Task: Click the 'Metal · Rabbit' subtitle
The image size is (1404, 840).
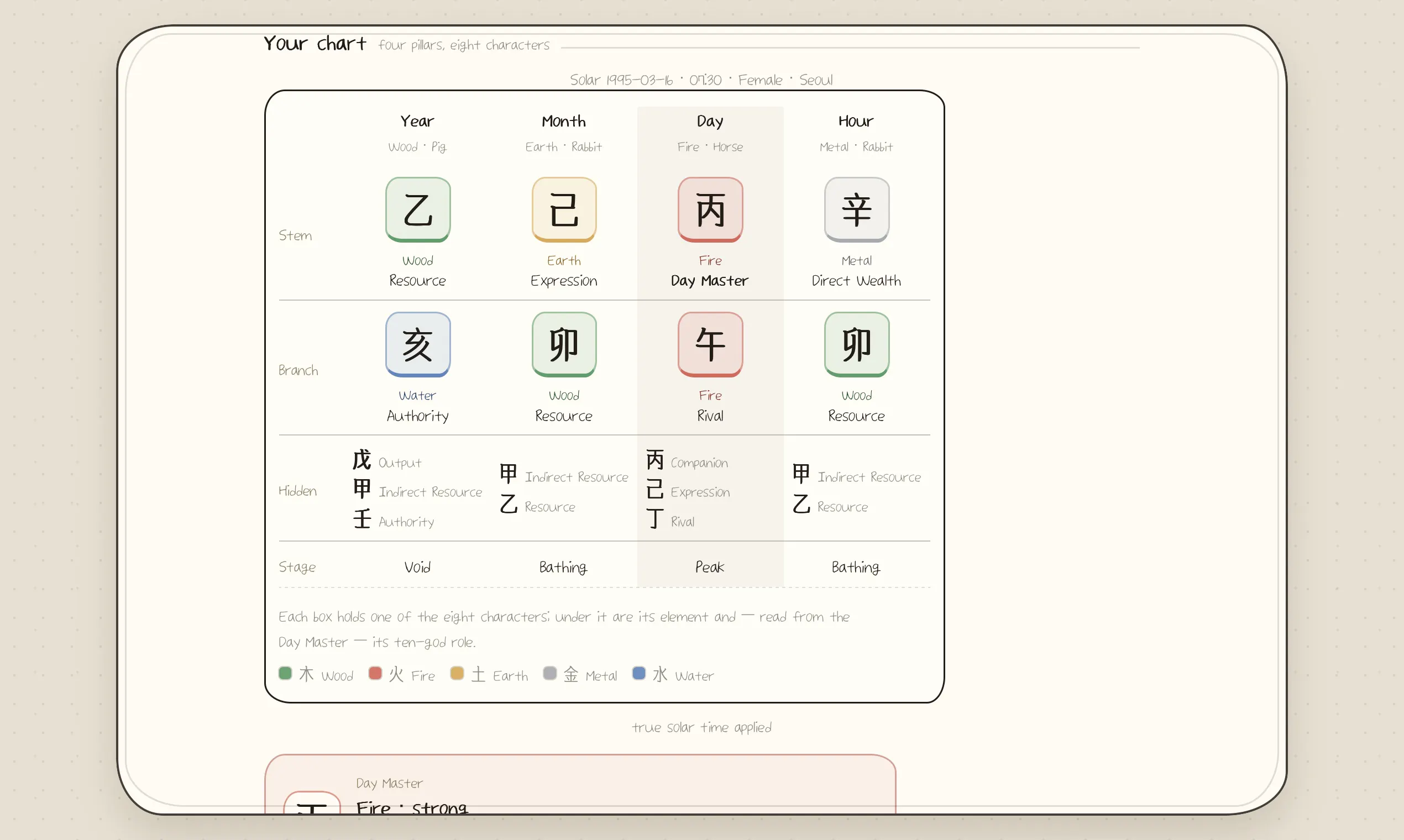Action: pos(856,147)
